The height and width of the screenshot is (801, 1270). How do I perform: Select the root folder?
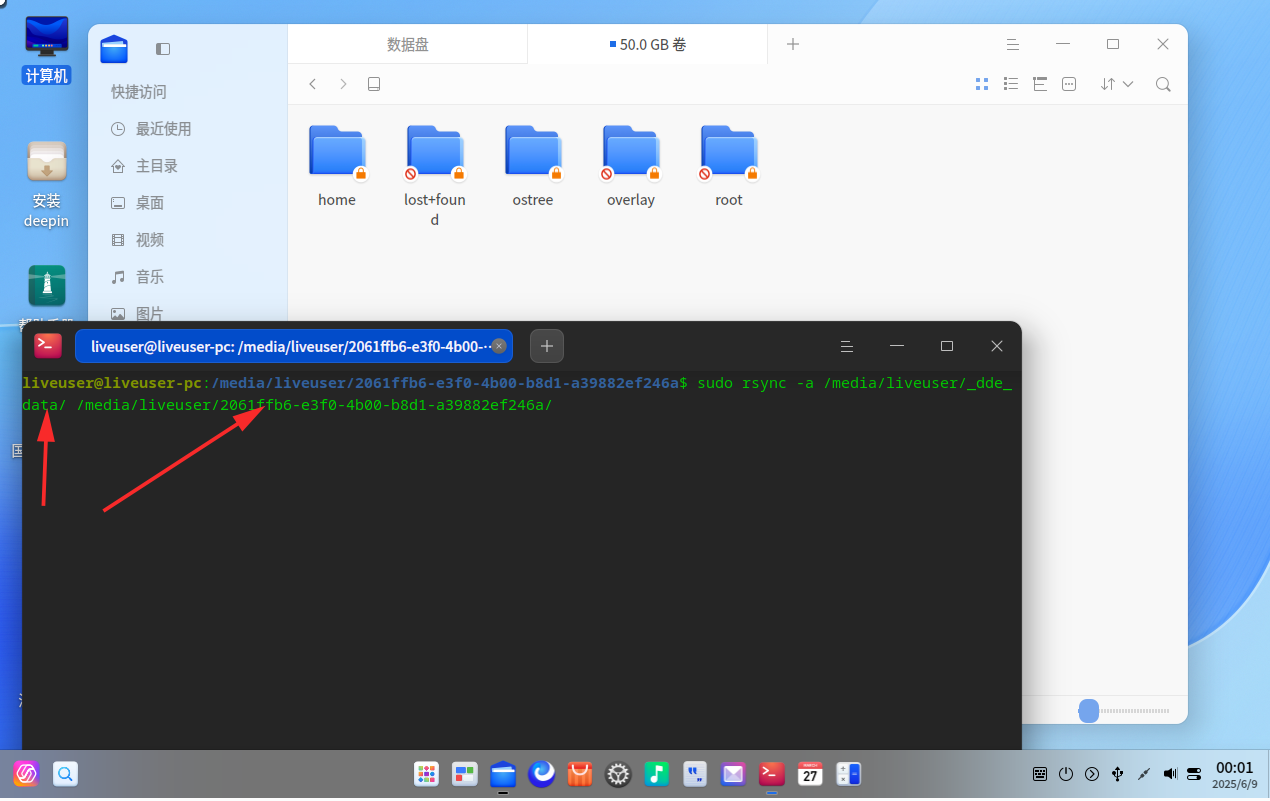coord(729,166)
